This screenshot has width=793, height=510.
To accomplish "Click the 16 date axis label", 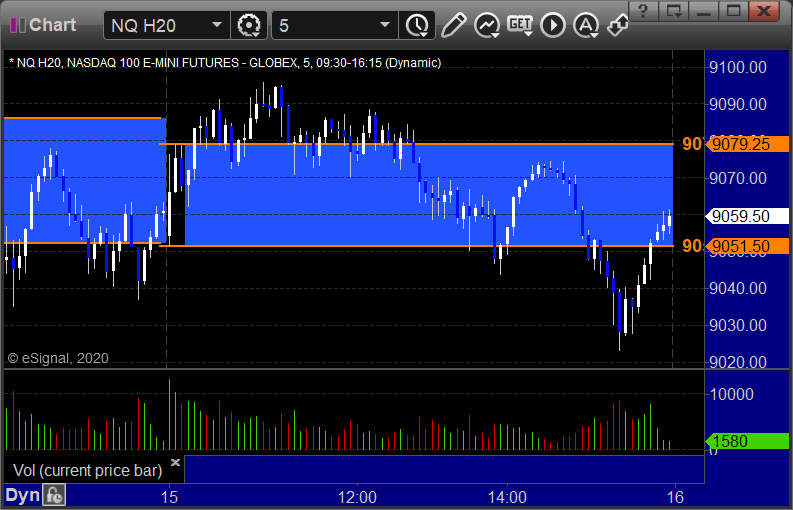I will point(675,497).
